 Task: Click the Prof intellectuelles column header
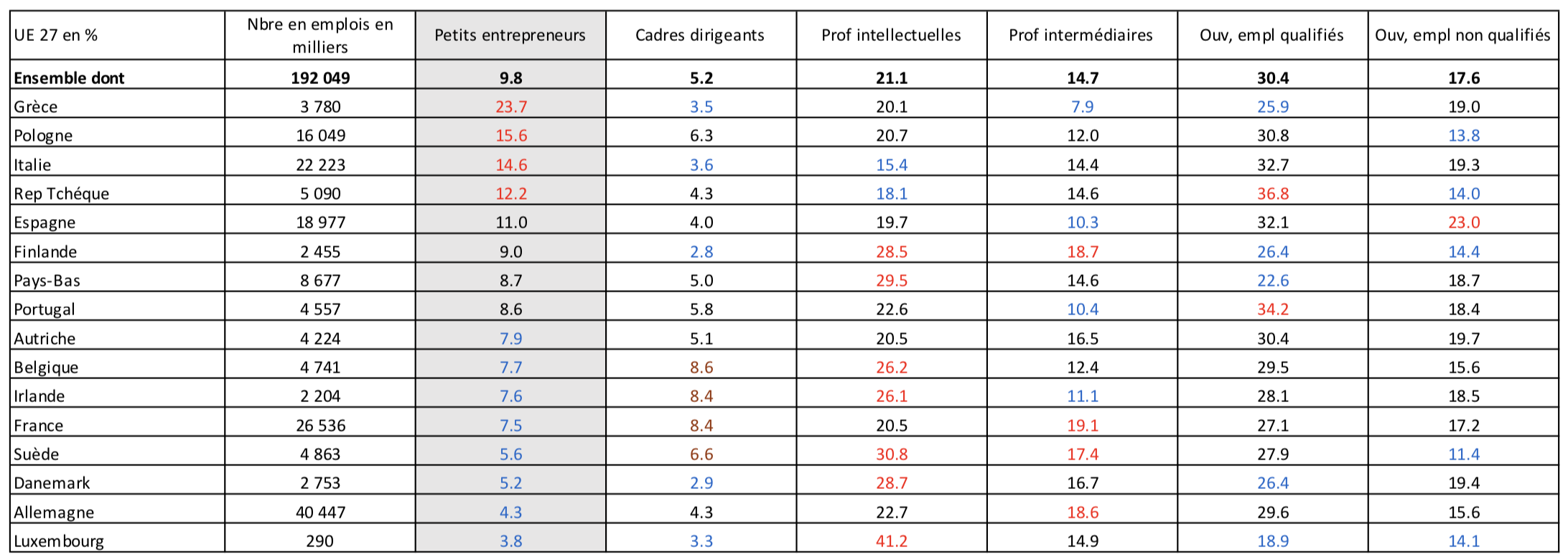[x=891, y=35]
